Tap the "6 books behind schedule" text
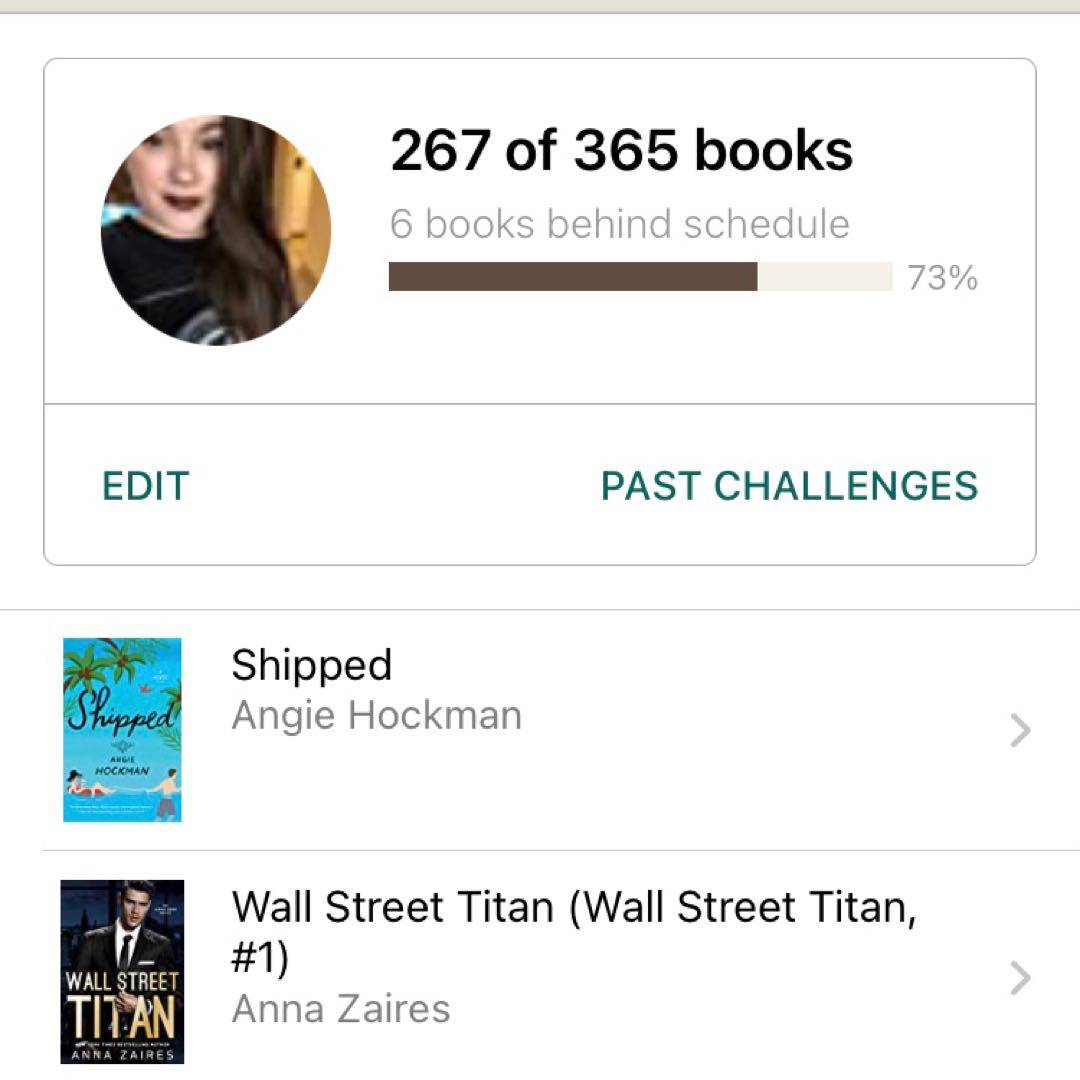 coord(619,224)
